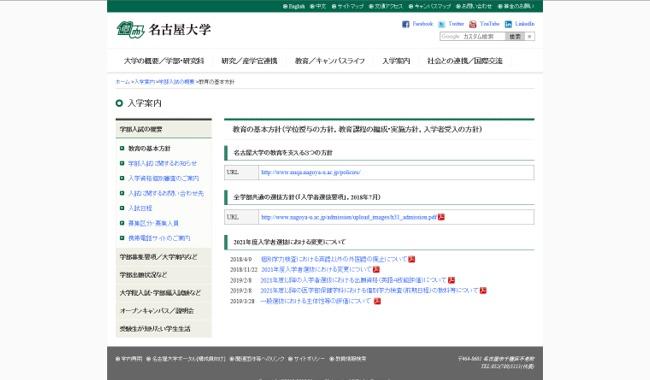
Task: Open 2018/11/22 入学者選抜における変更 link
Action: [316, 269]
